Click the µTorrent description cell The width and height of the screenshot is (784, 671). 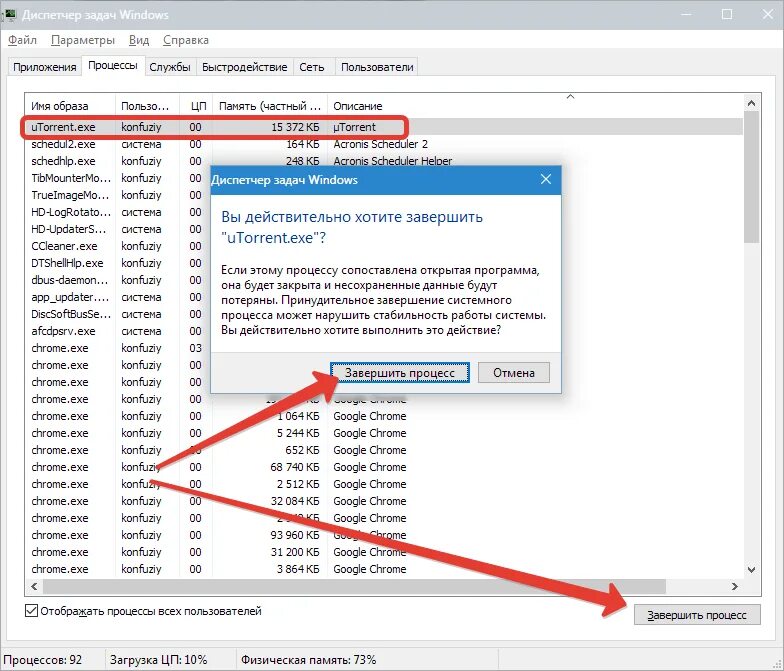354,127
